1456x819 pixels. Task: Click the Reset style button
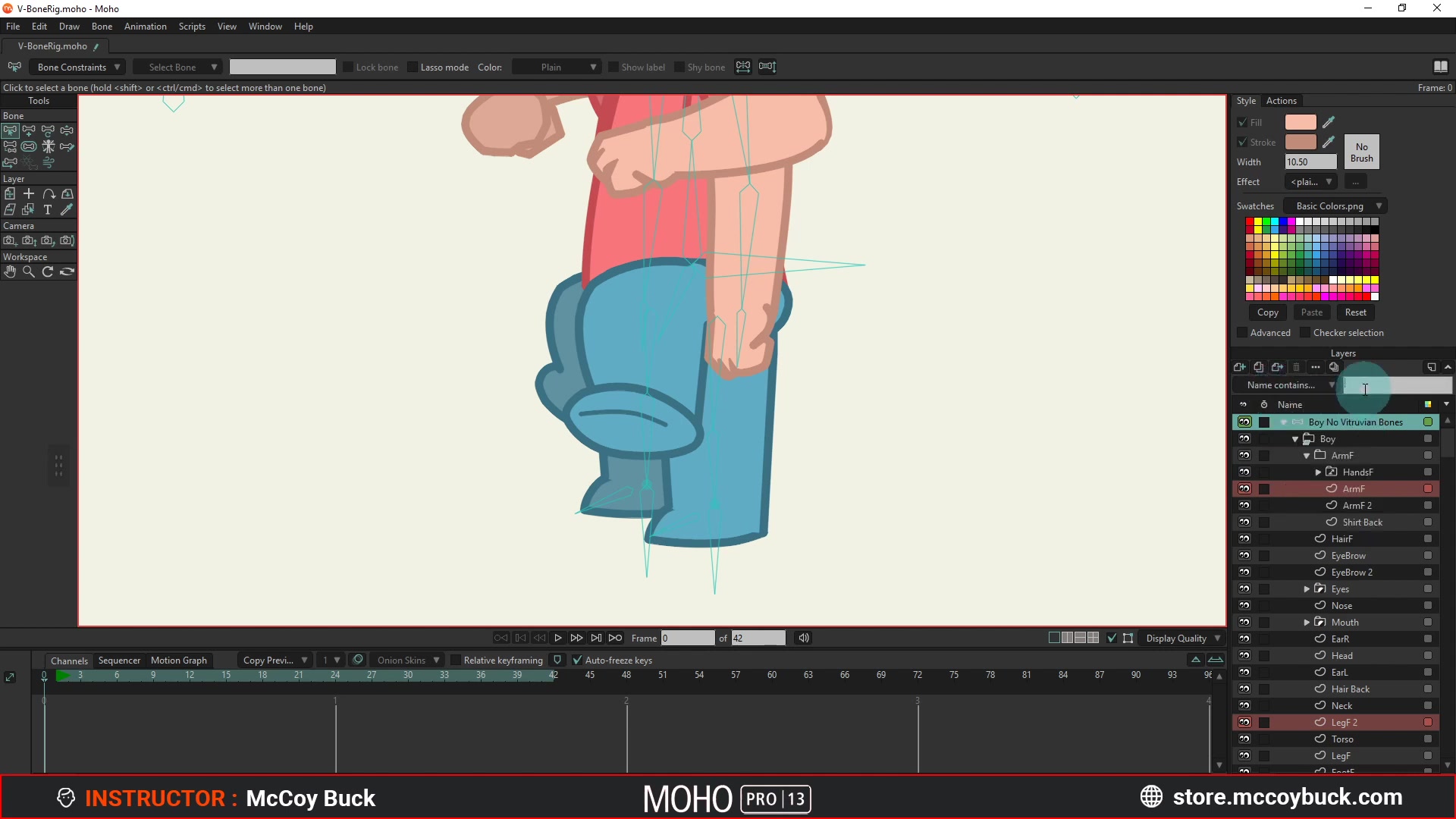(x=1355, y=312)
